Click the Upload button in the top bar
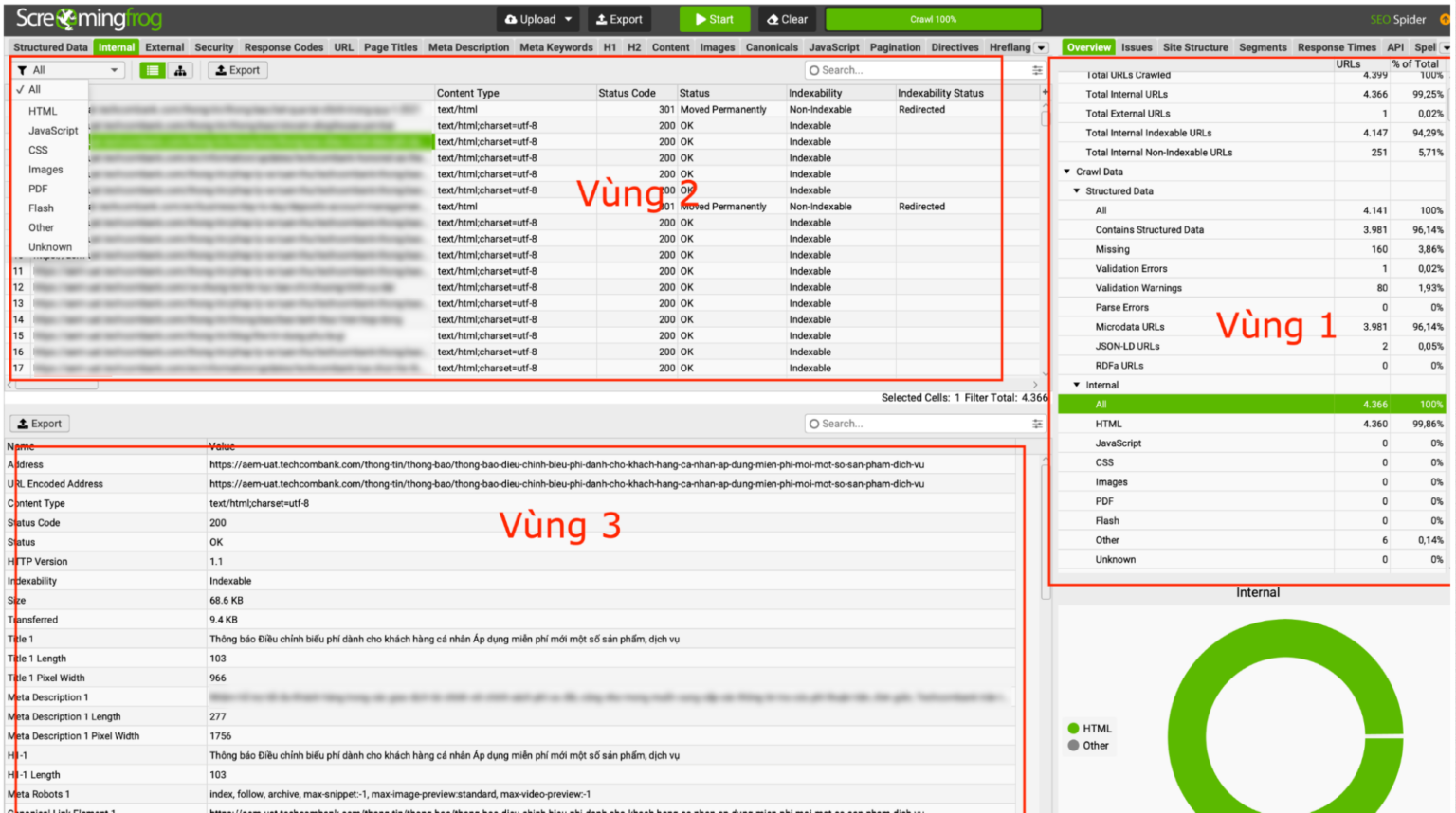Viewport: 1456px width, 813px height. [x=537, y=18]
